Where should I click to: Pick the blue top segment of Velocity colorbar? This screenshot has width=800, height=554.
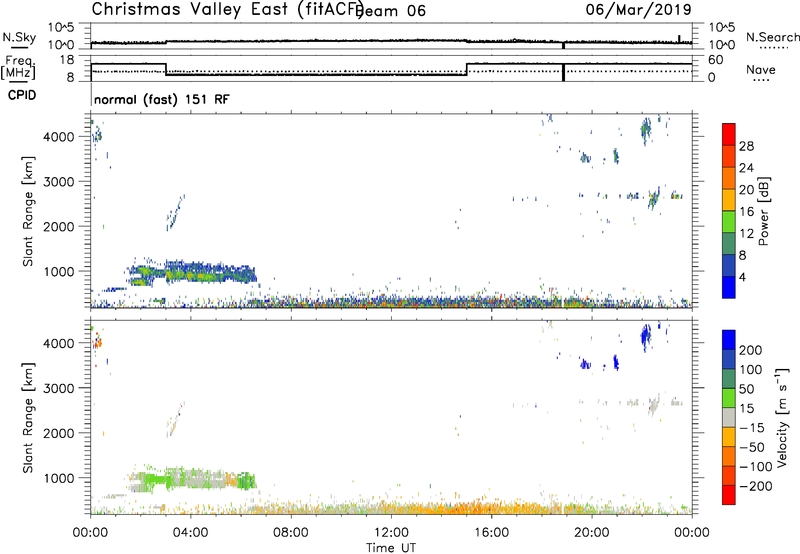[x=729, y=340]
